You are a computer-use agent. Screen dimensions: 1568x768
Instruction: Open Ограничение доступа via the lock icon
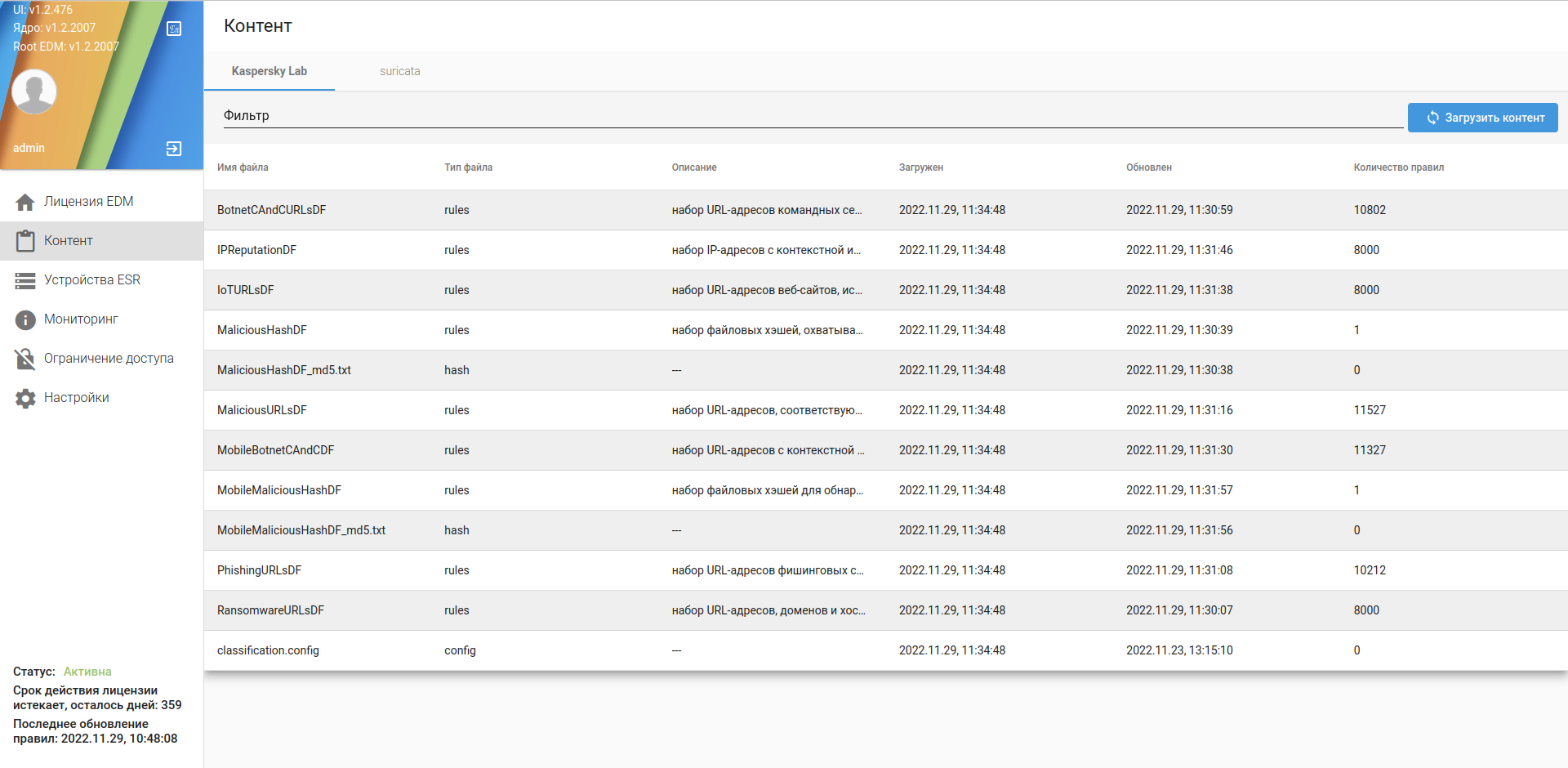[x=25, y=359]
